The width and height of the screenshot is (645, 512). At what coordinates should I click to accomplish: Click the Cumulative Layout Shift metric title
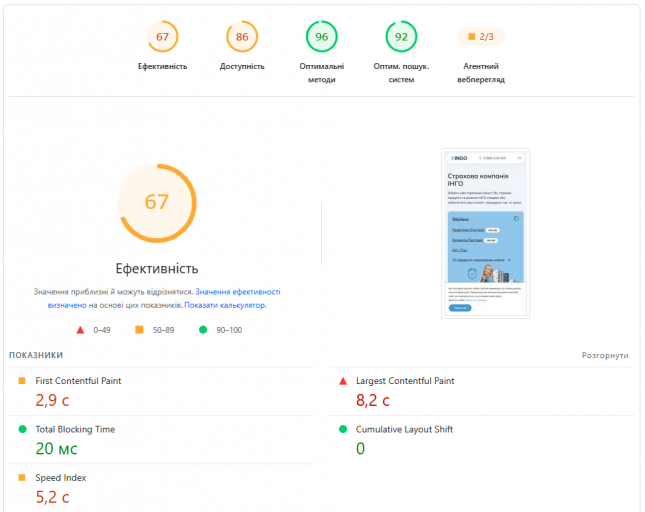click(x=404, y=429)
